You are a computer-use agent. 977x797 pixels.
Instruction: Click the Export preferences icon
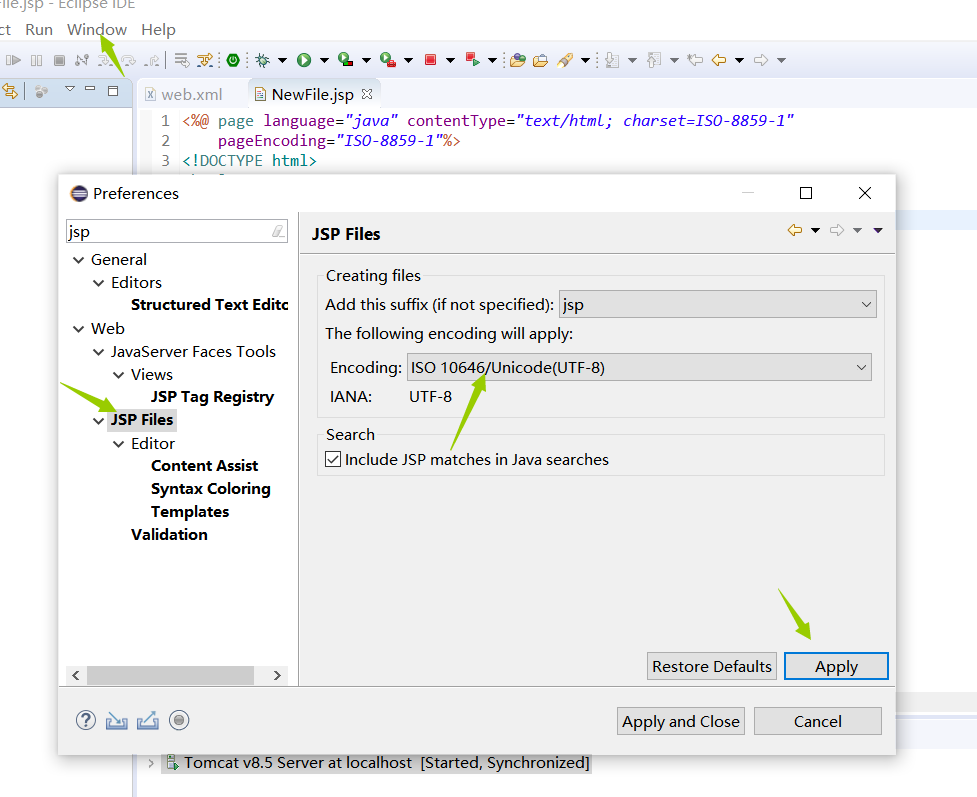coord(148,721)
